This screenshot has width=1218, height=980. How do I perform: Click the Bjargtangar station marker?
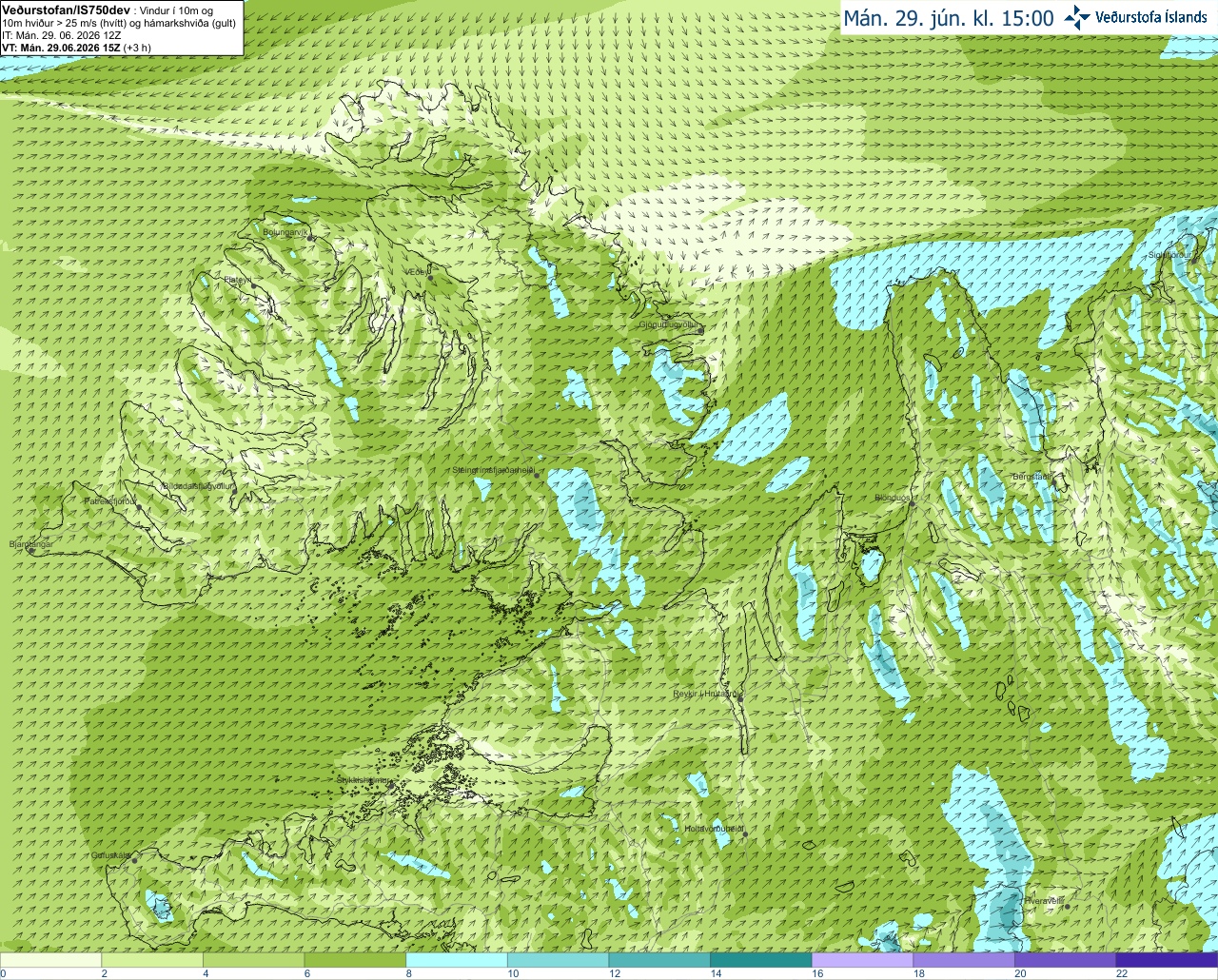coord(31,551)
